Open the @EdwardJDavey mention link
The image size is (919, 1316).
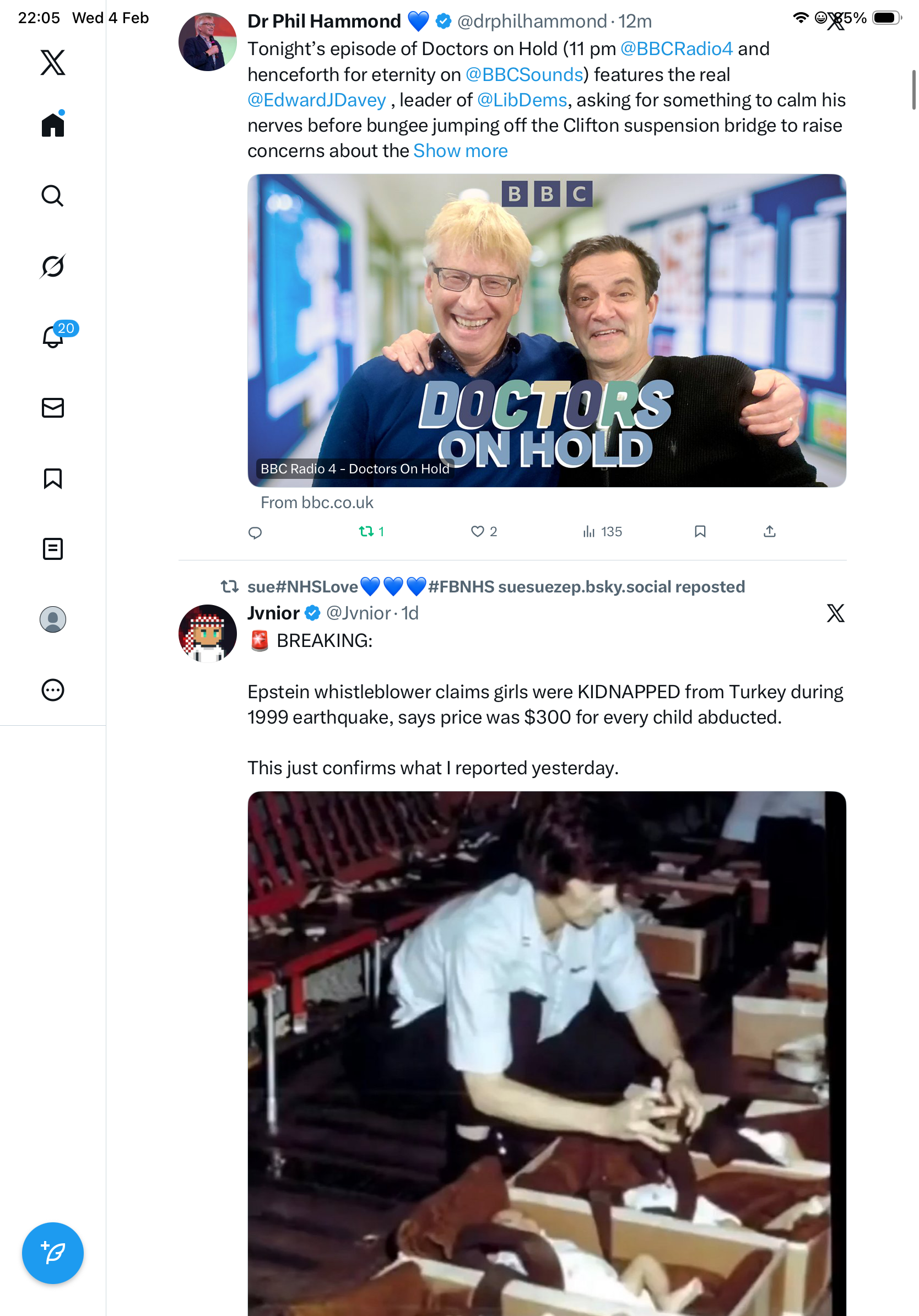316,100
